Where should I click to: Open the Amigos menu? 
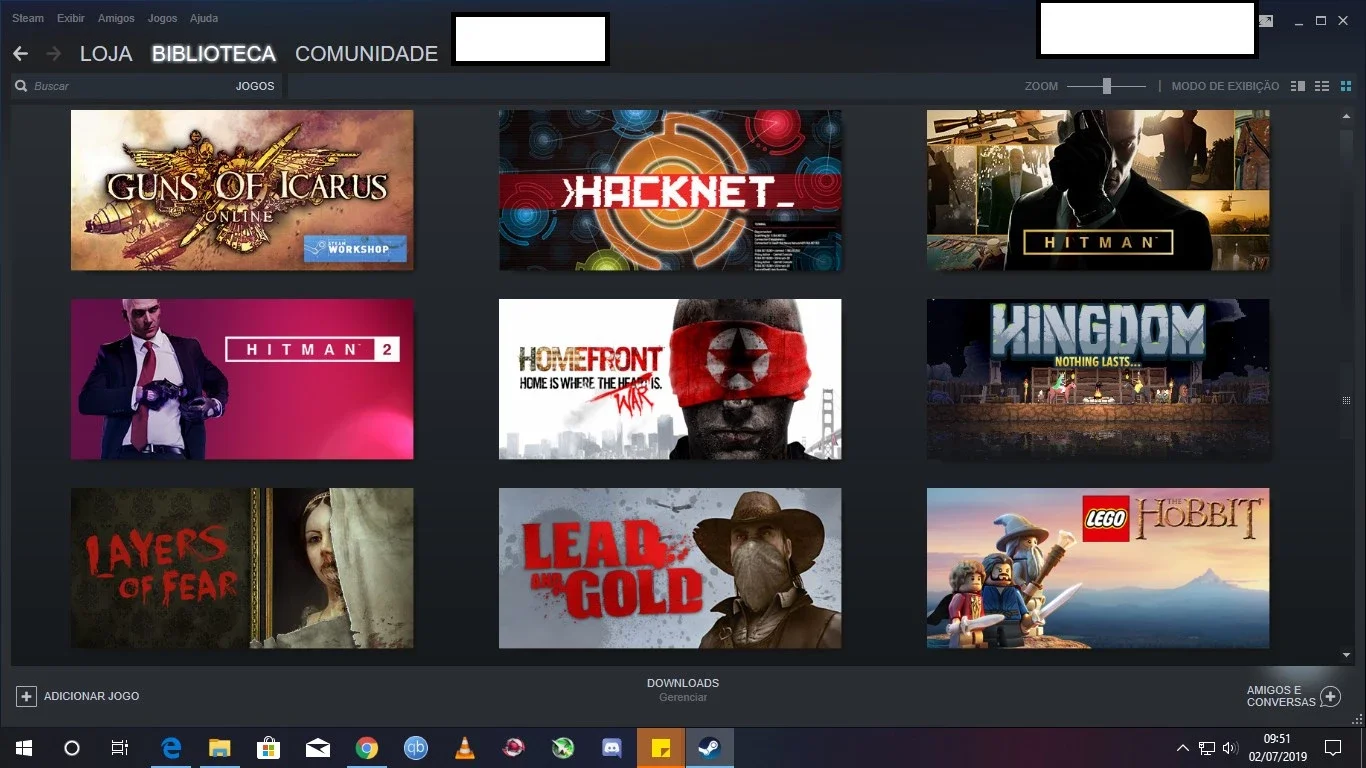point(116,18)
